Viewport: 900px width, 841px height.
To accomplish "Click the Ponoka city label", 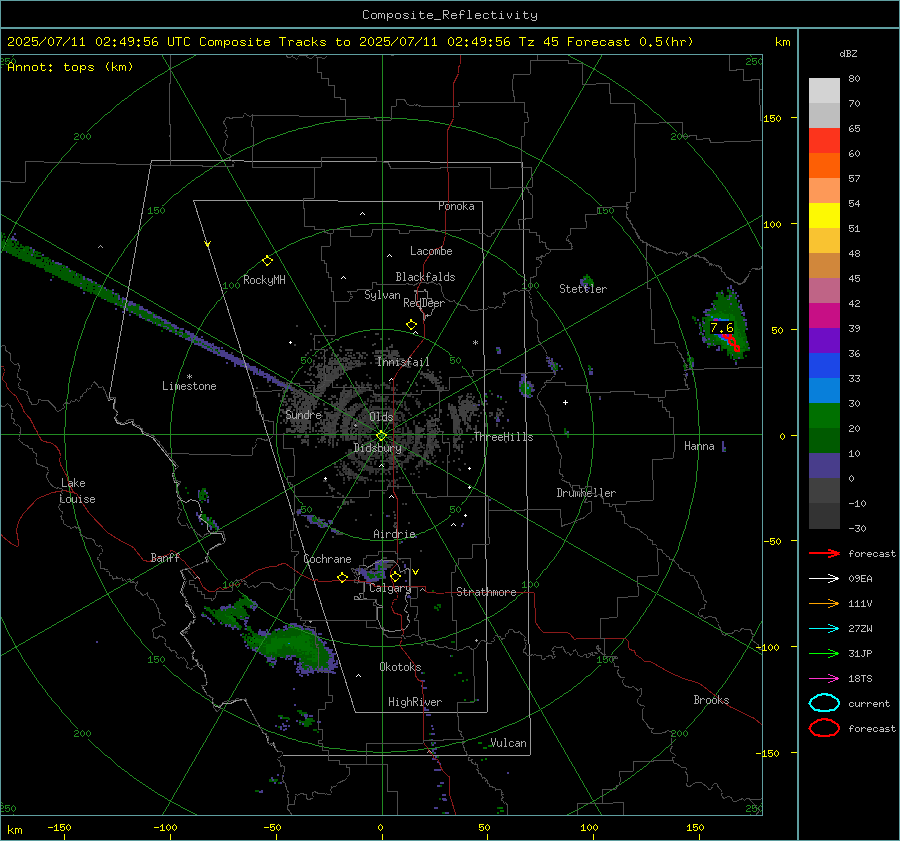I will (x=456, y=206).
